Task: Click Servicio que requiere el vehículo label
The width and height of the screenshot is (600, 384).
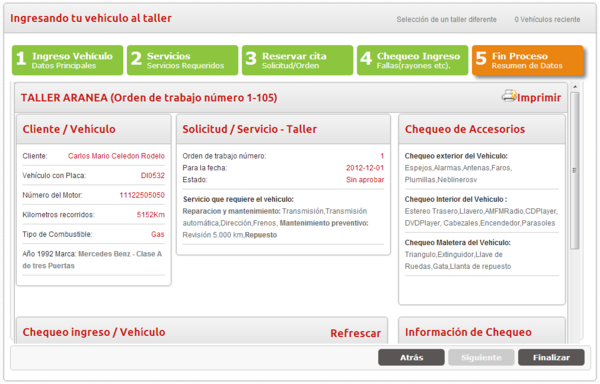Action: click(238, 199)
